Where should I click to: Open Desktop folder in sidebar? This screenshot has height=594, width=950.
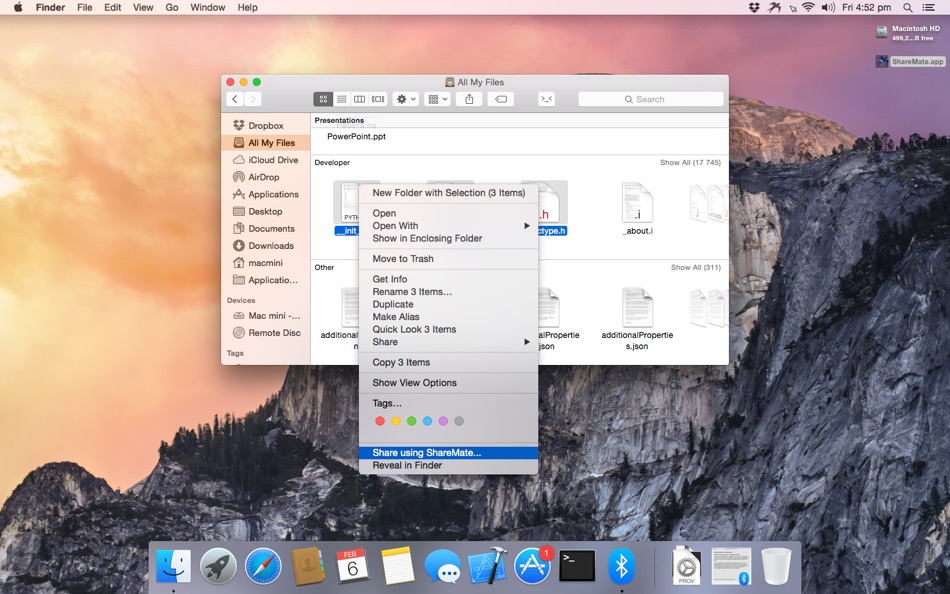pos(266,212)
